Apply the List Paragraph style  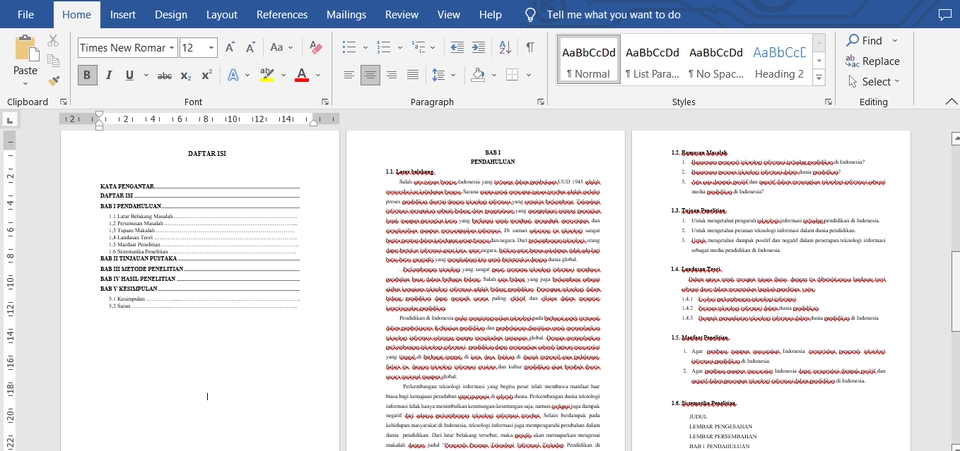click(652, 59)
